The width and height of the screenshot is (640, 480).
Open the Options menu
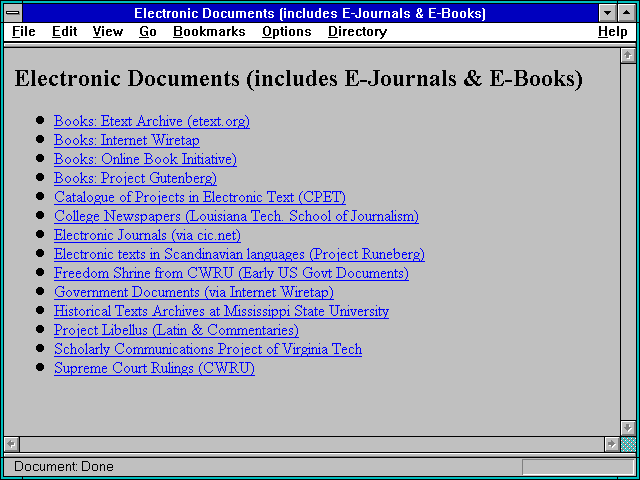click(x=287, y=32)
